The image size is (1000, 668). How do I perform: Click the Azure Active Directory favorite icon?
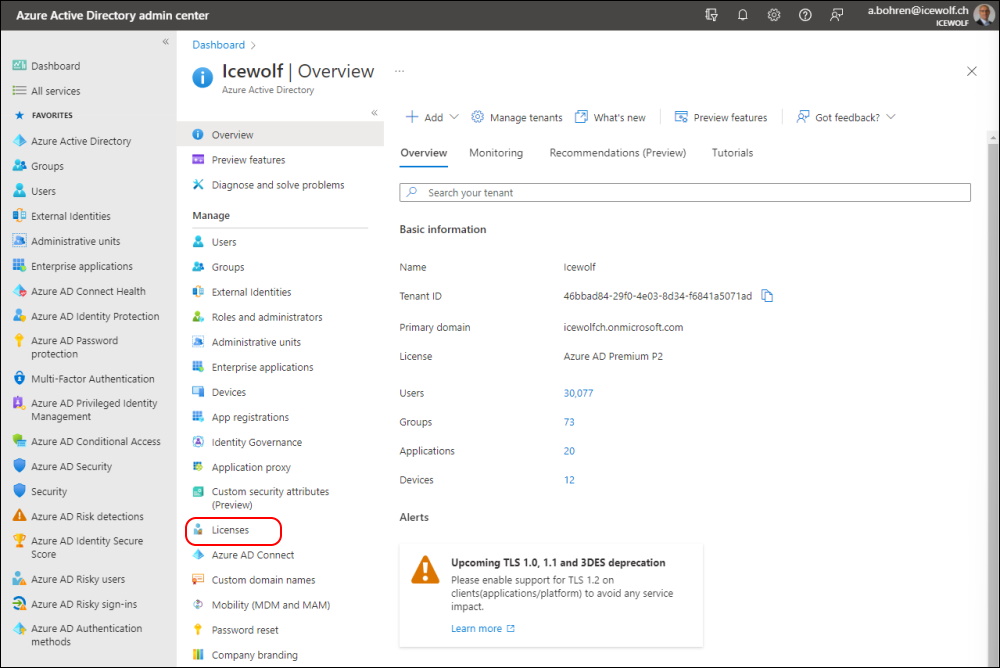tap(20, 141)
